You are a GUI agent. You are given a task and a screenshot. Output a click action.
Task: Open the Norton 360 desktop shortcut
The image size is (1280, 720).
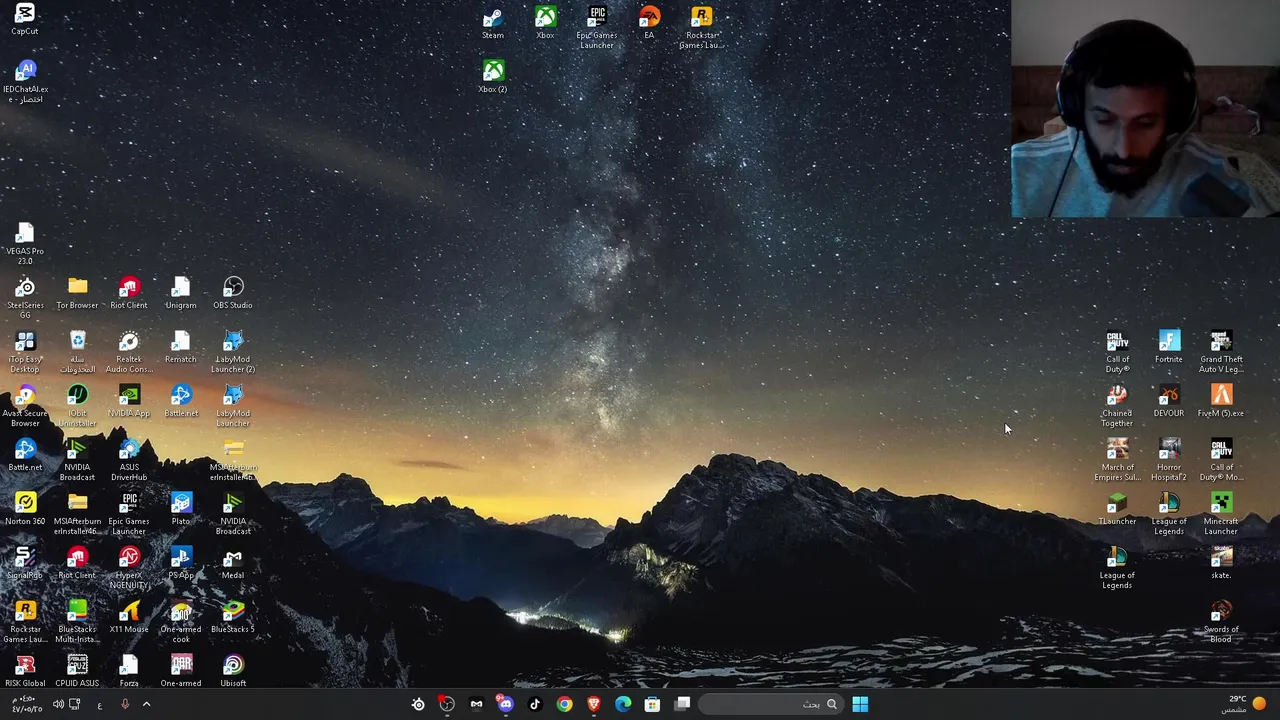[x=25, y=508]
